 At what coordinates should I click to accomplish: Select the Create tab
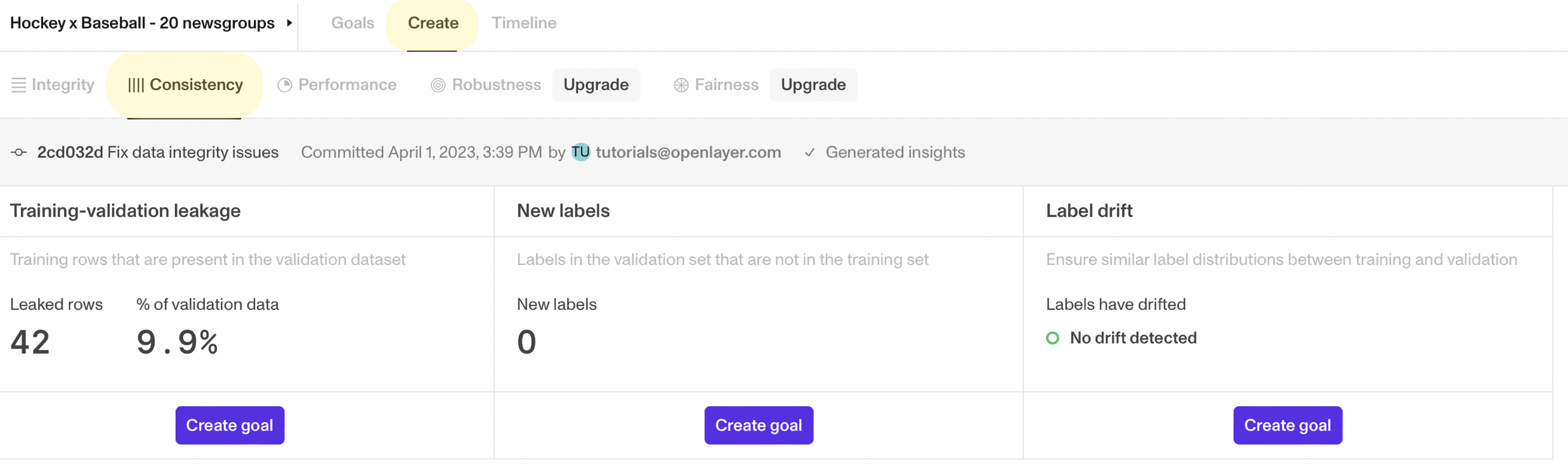[x=433, y=23]
